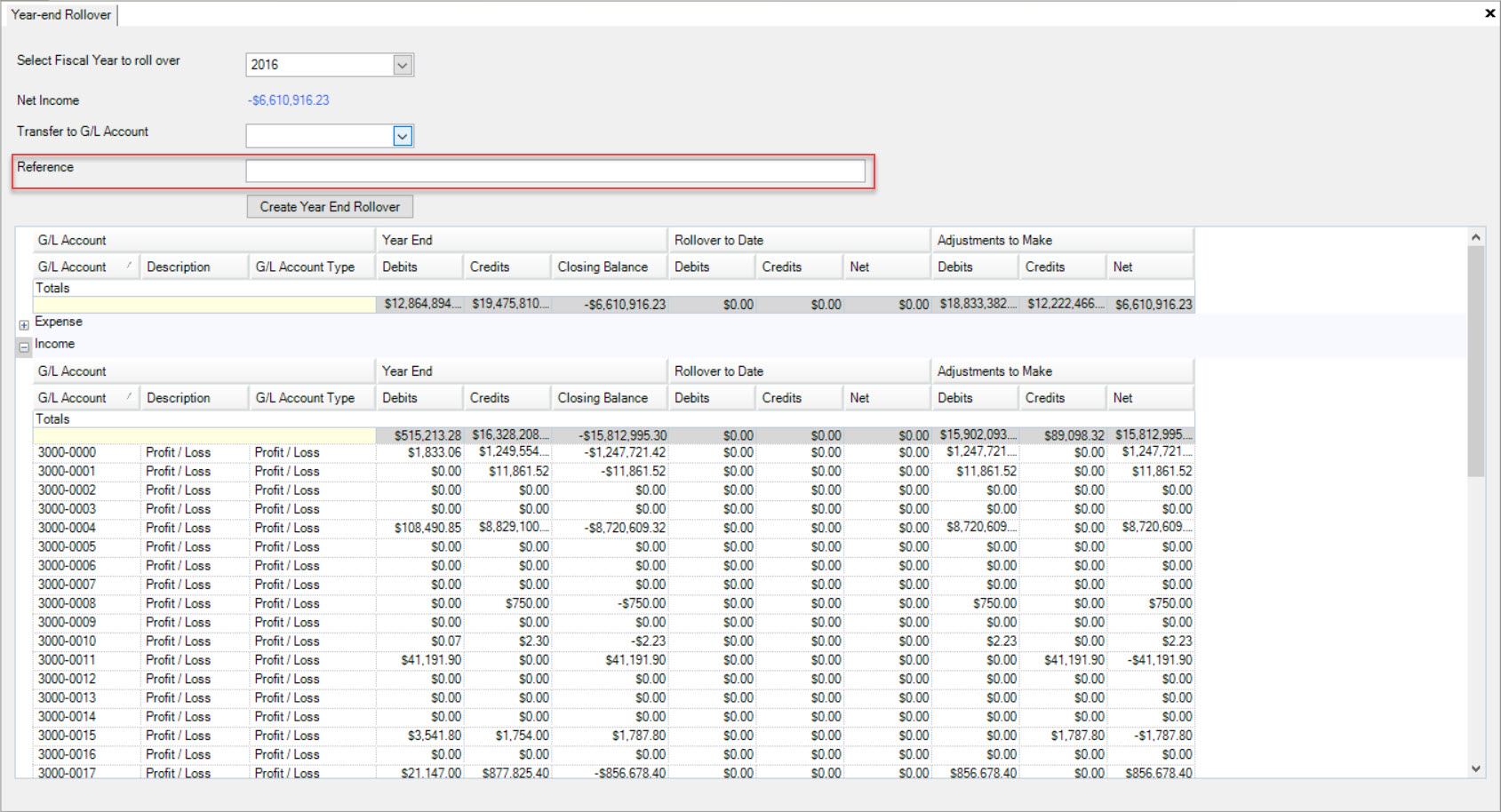This screenshot has width=1501, height=812.
Task: Select account row 3000-0000
Action: click(x=614, y=452)
